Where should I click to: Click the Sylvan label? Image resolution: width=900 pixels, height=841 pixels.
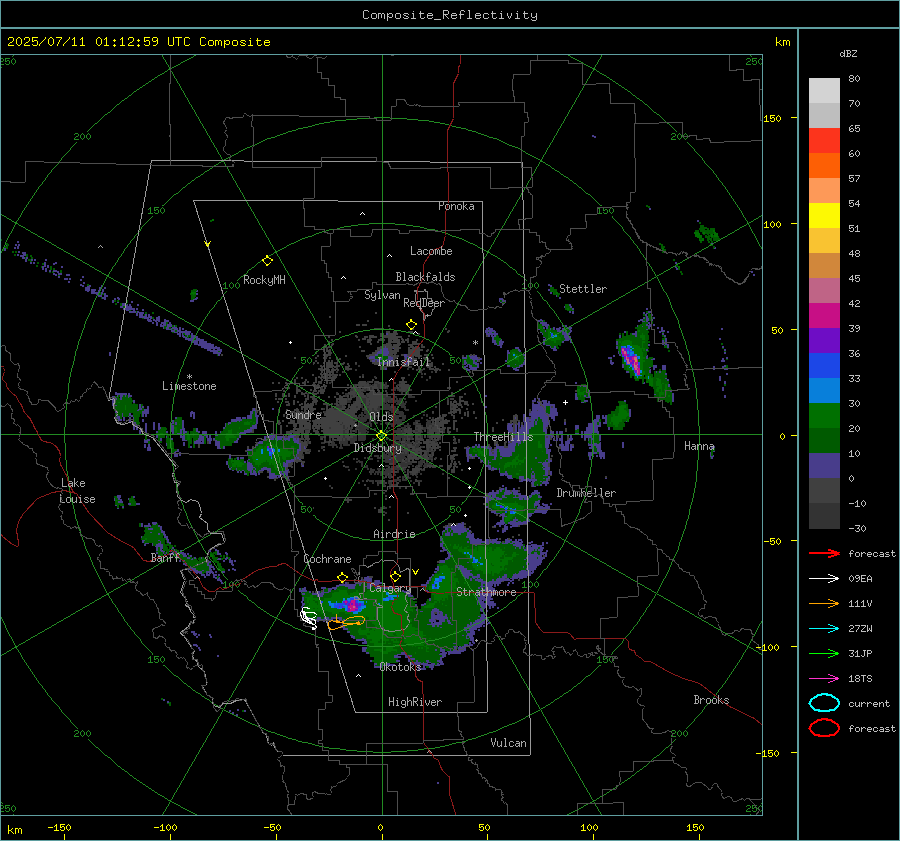click(382, 295)
